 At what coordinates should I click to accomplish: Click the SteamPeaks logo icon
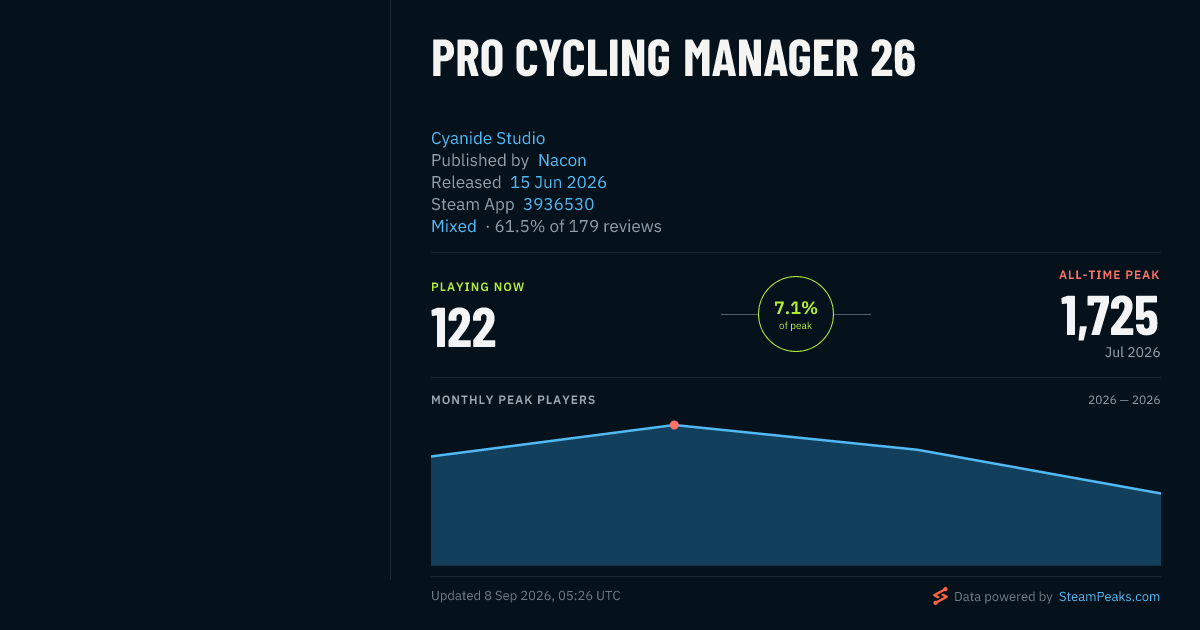(940, 596)
